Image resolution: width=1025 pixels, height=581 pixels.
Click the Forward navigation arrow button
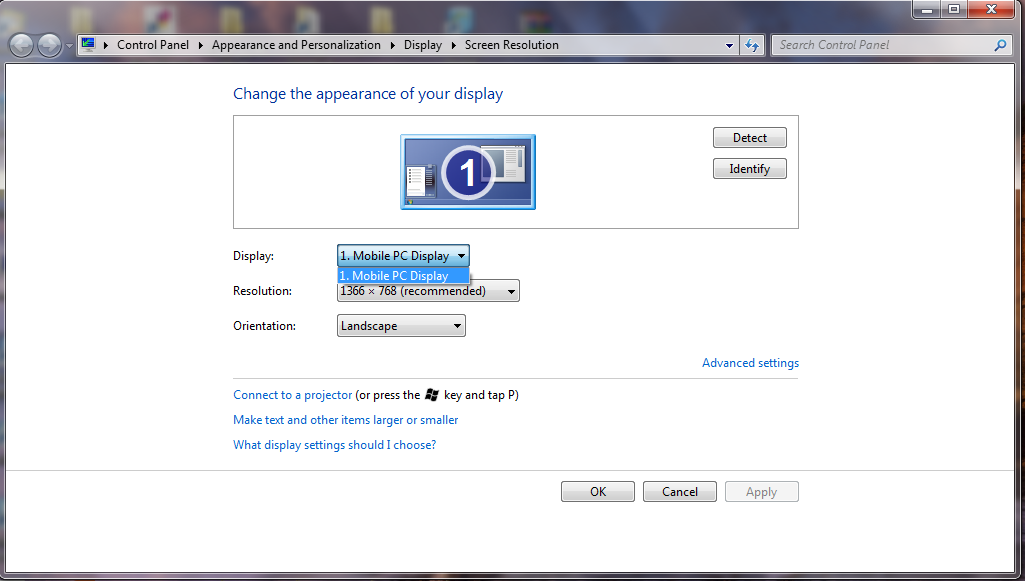click(49, 45)
